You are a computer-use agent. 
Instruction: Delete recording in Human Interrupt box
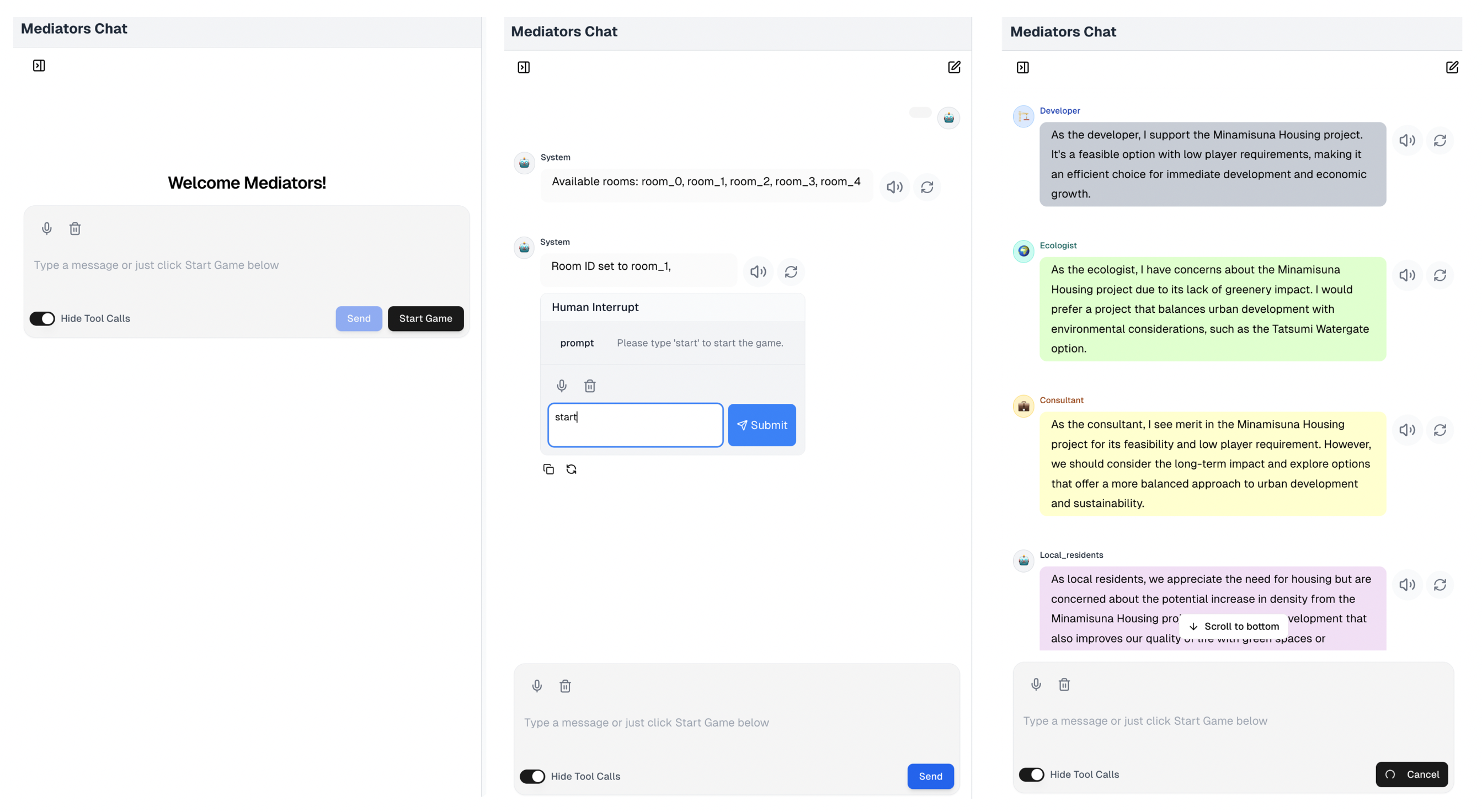pos(590,385)
